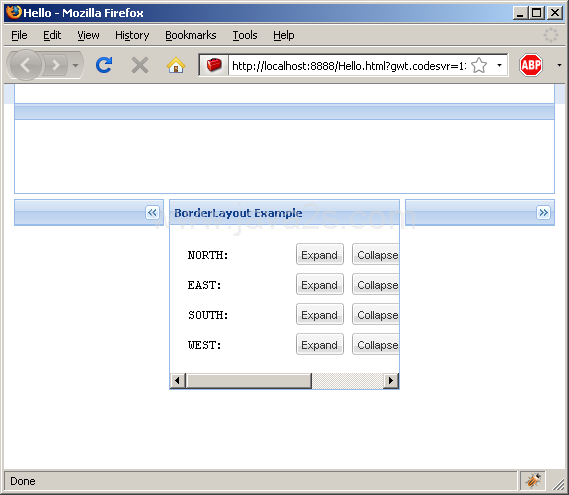
Task: Reload the page with the blue refresh icon
Action: pyautogui.click(x=104, y=65)
